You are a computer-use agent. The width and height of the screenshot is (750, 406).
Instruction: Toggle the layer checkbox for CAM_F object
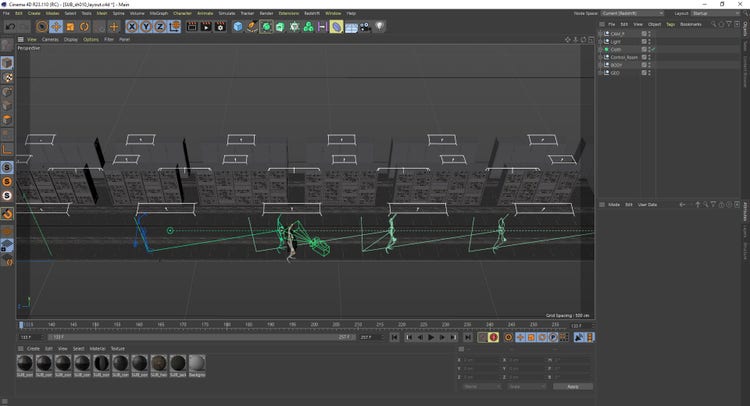[x=643, y=33]
